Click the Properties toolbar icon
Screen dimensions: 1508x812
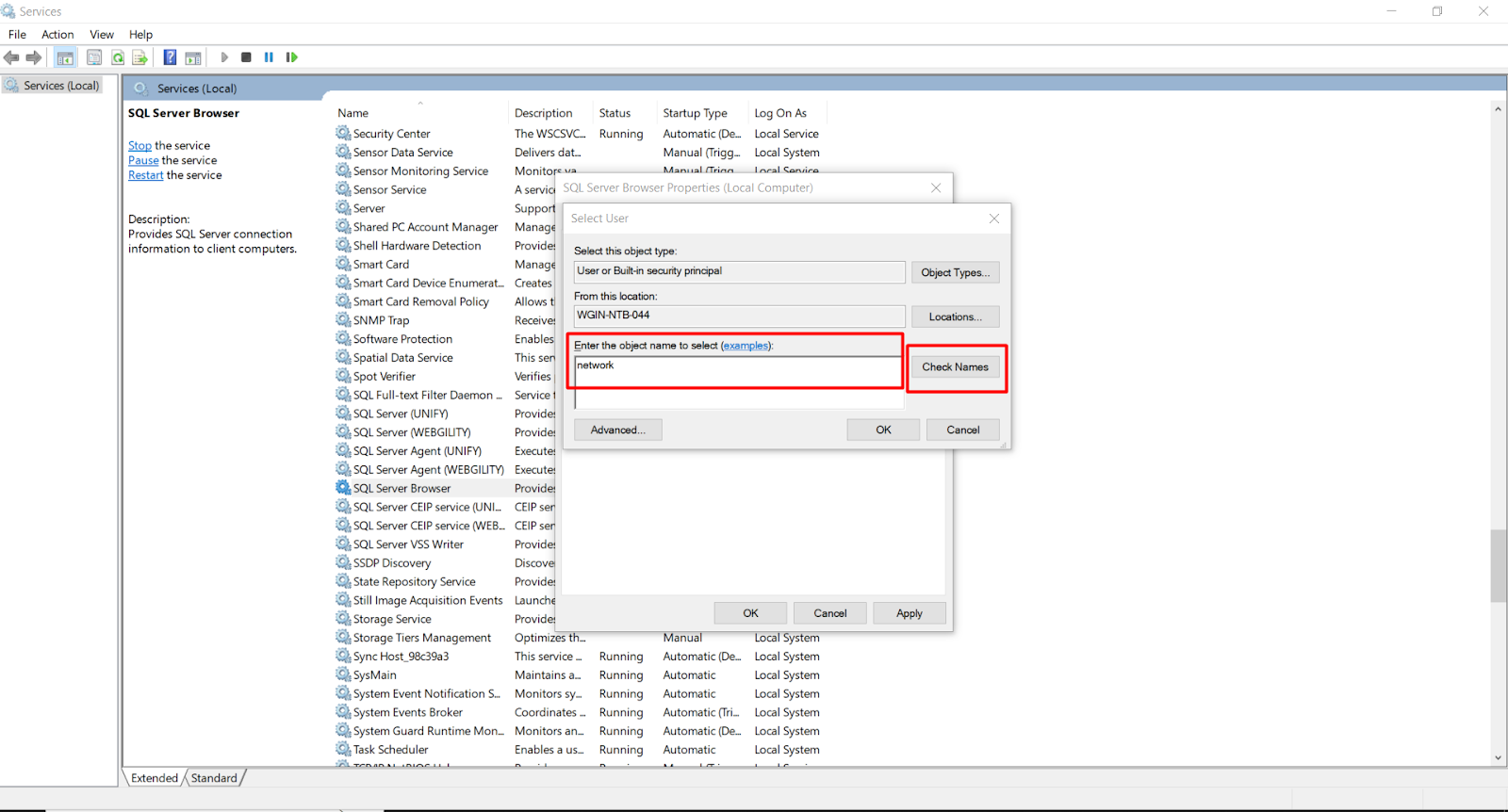[x=94, y=57]
